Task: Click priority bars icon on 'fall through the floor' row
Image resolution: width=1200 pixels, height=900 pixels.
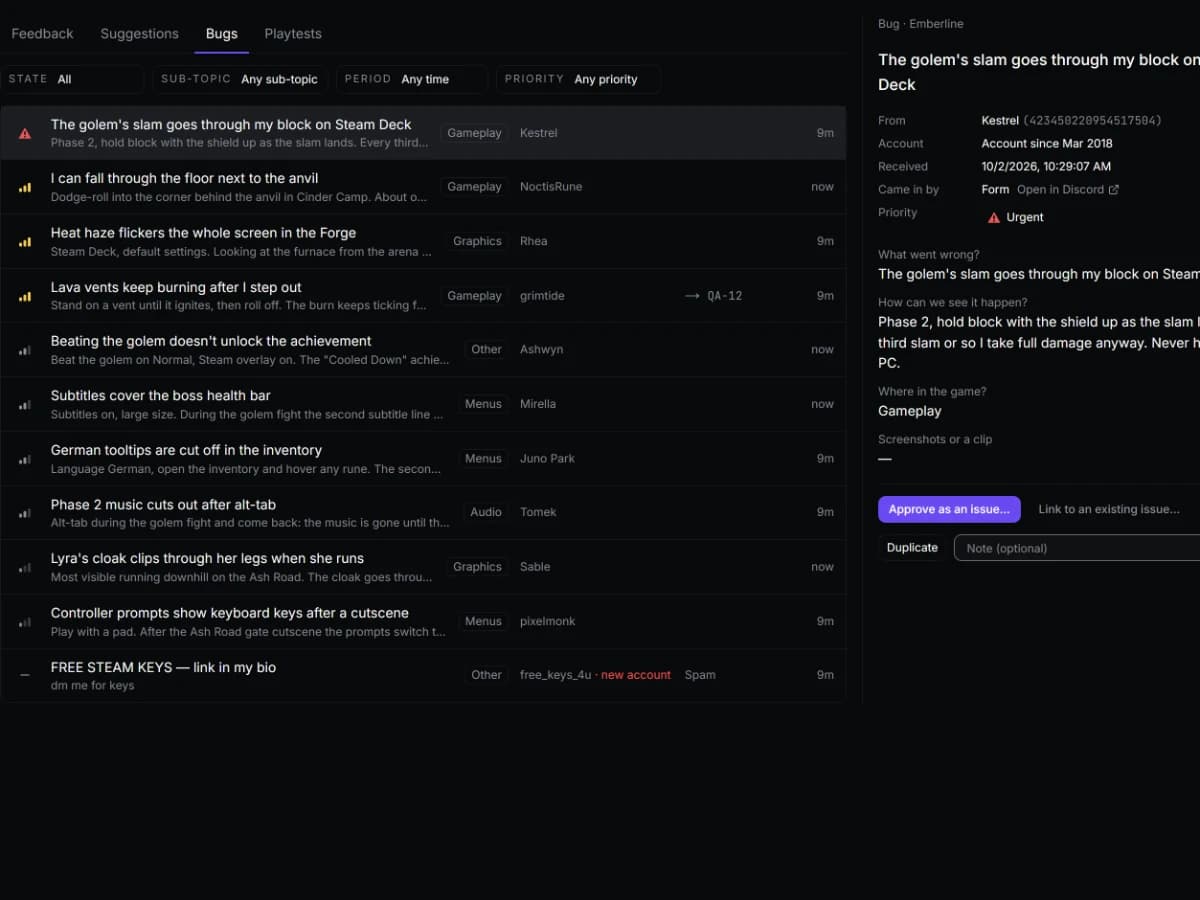Action: [25, 187]
